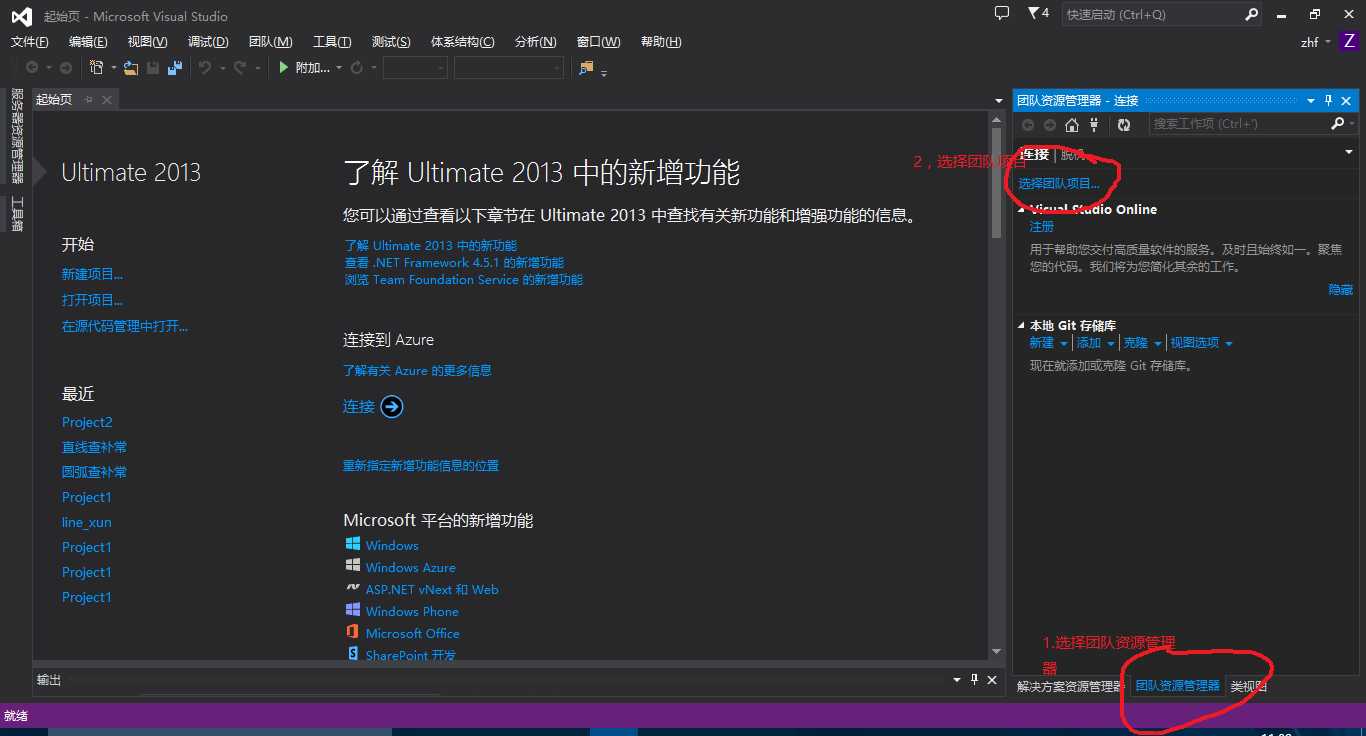Open the active documents list dropdown

999,101
